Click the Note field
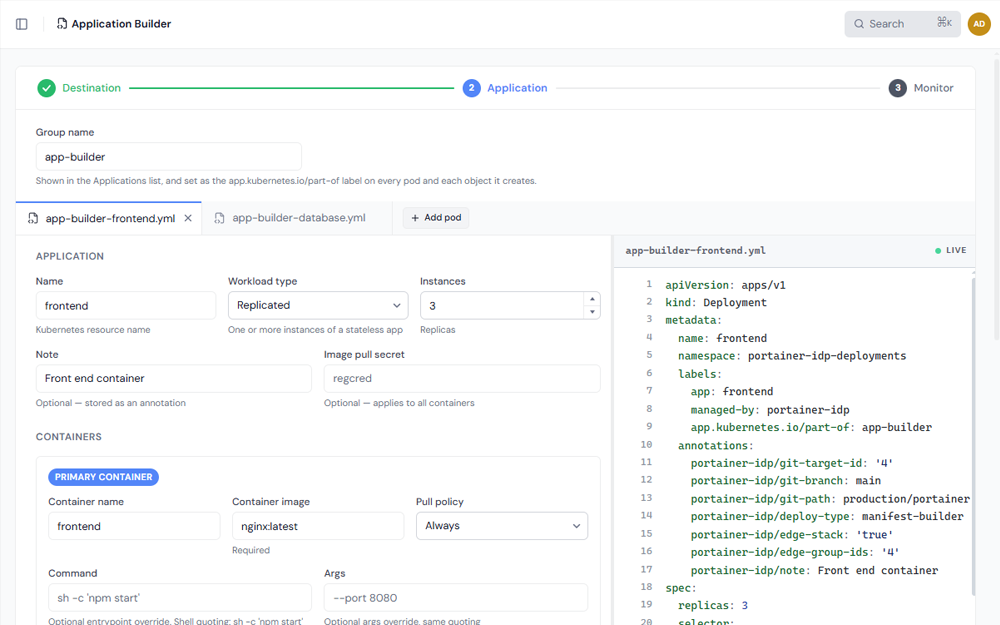The image size is (1000, 625). click(173, 378)
